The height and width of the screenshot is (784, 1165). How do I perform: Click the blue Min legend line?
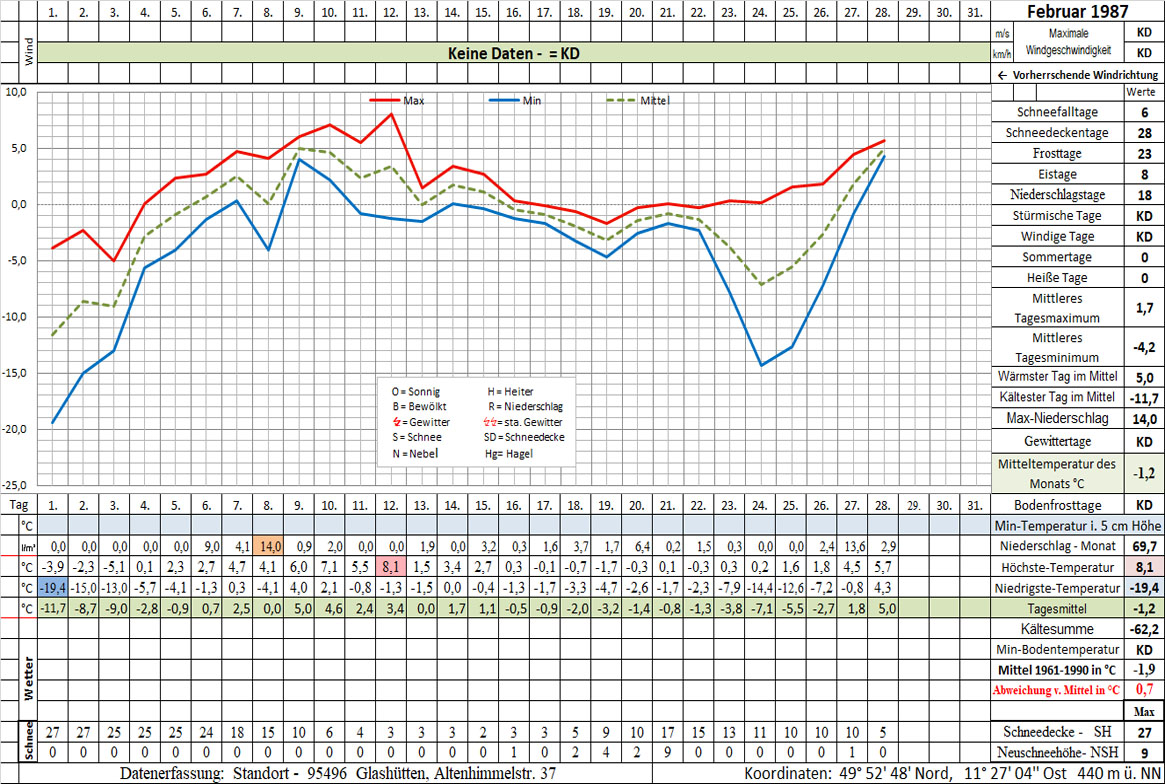tap(503, 101)
